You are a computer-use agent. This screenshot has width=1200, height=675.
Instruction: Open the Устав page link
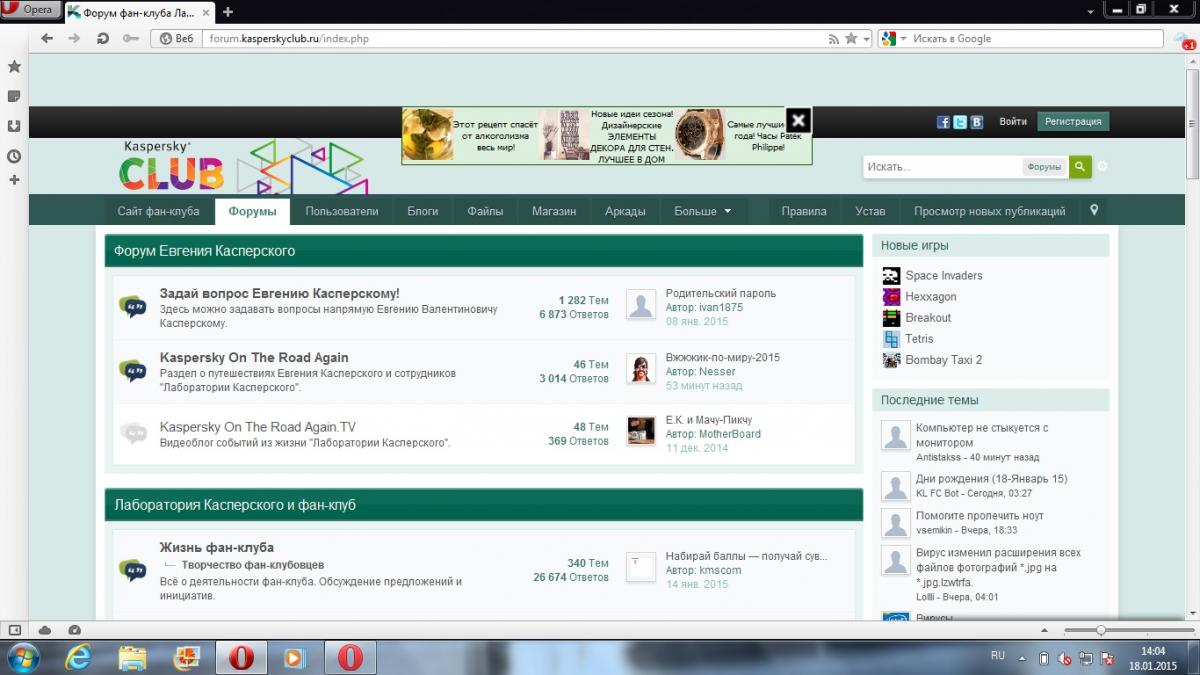point(870,211)
